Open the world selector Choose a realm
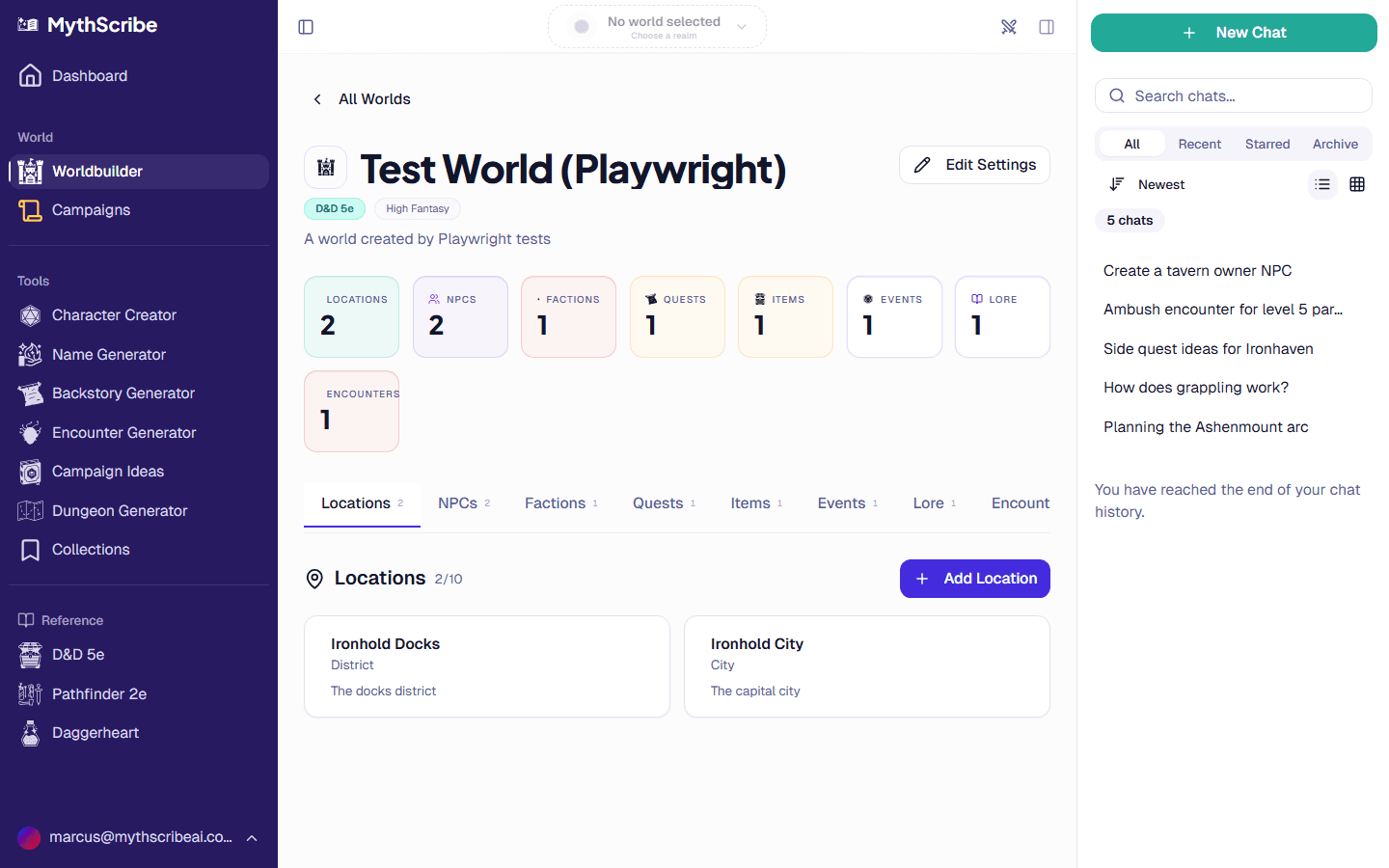The width and height of the screenshot is (1389, 868). 657,26
